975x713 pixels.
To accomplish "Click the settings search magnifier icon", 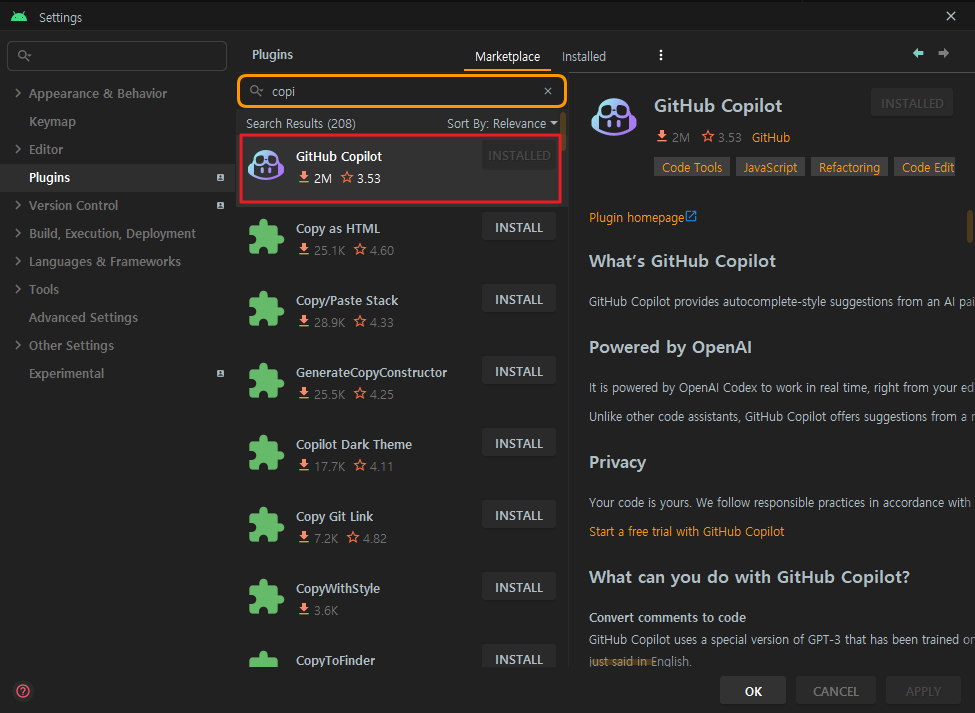I will click(x=24, y=56).
